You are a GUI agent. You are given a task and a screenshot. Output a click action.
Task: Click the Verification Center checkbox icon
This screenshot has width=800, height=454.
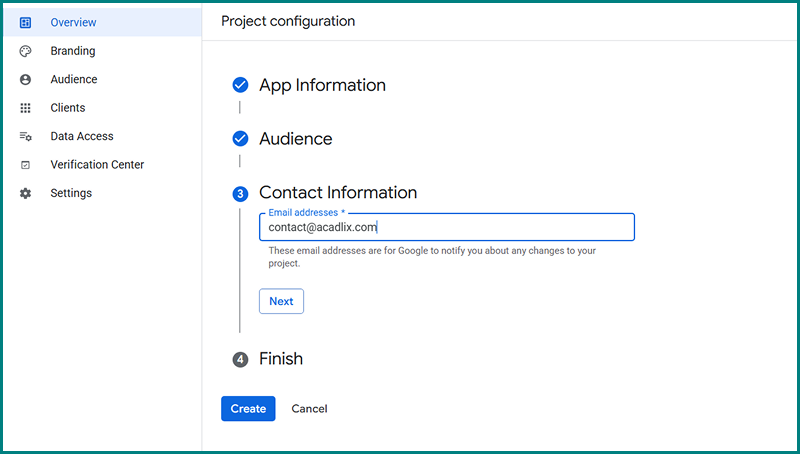click(x=26, y=165)
